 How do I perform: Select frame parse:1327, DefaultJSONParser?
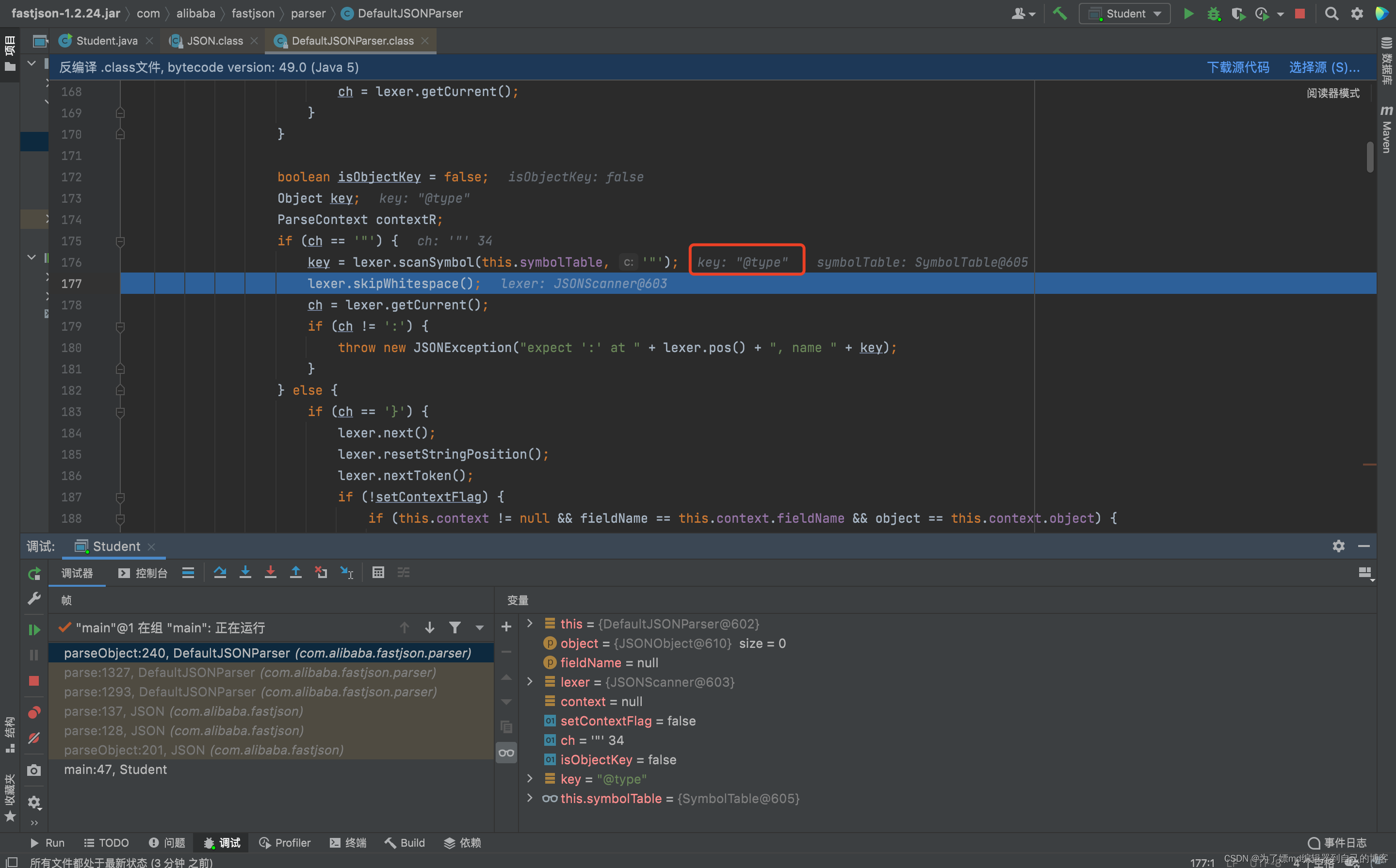[271, 672]
